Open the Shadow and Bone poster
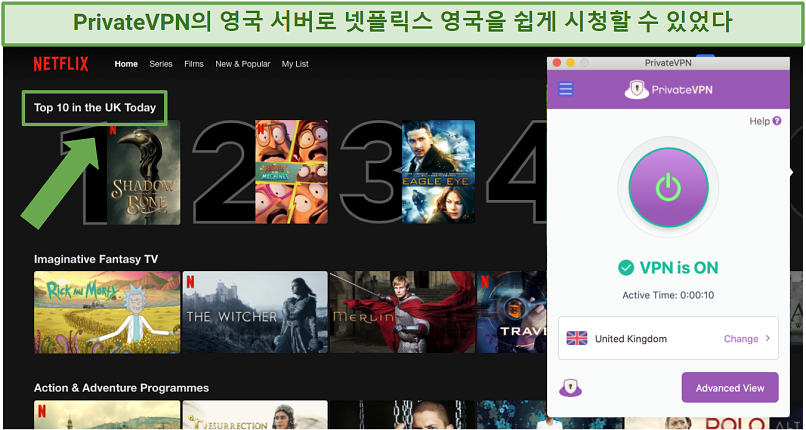The image size is (806, 430). point(143,173)
